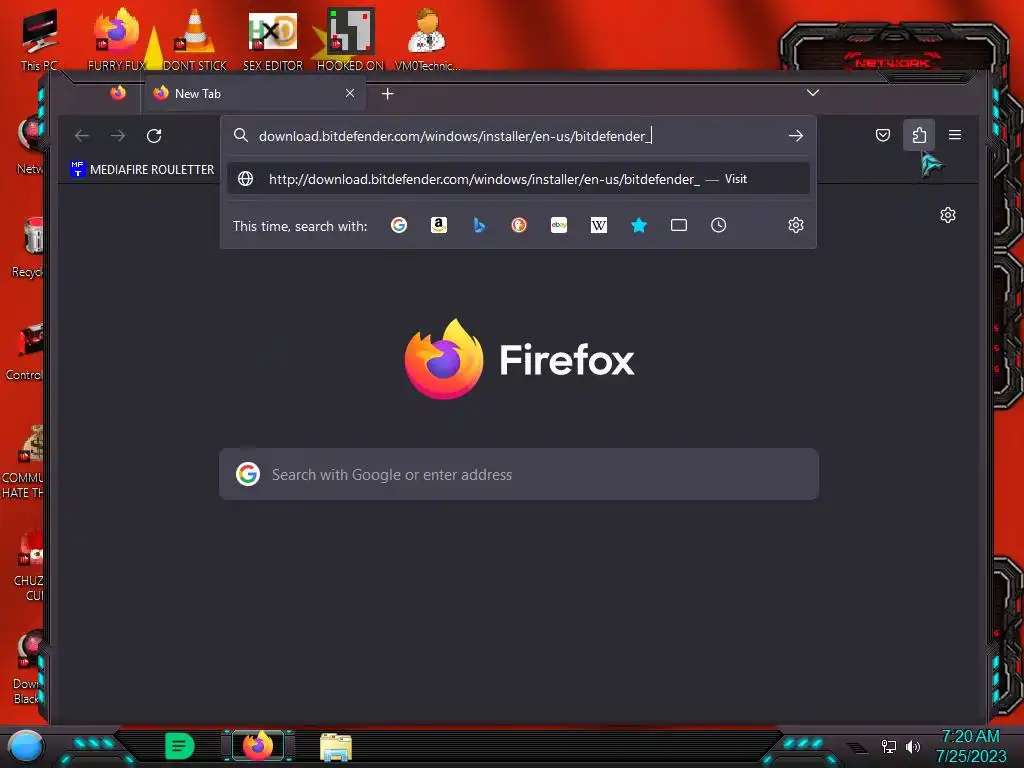This screenshot has height=768, width=1024.
Task: Expand the list all tabs chevron
Action: (x=812, y=93)
